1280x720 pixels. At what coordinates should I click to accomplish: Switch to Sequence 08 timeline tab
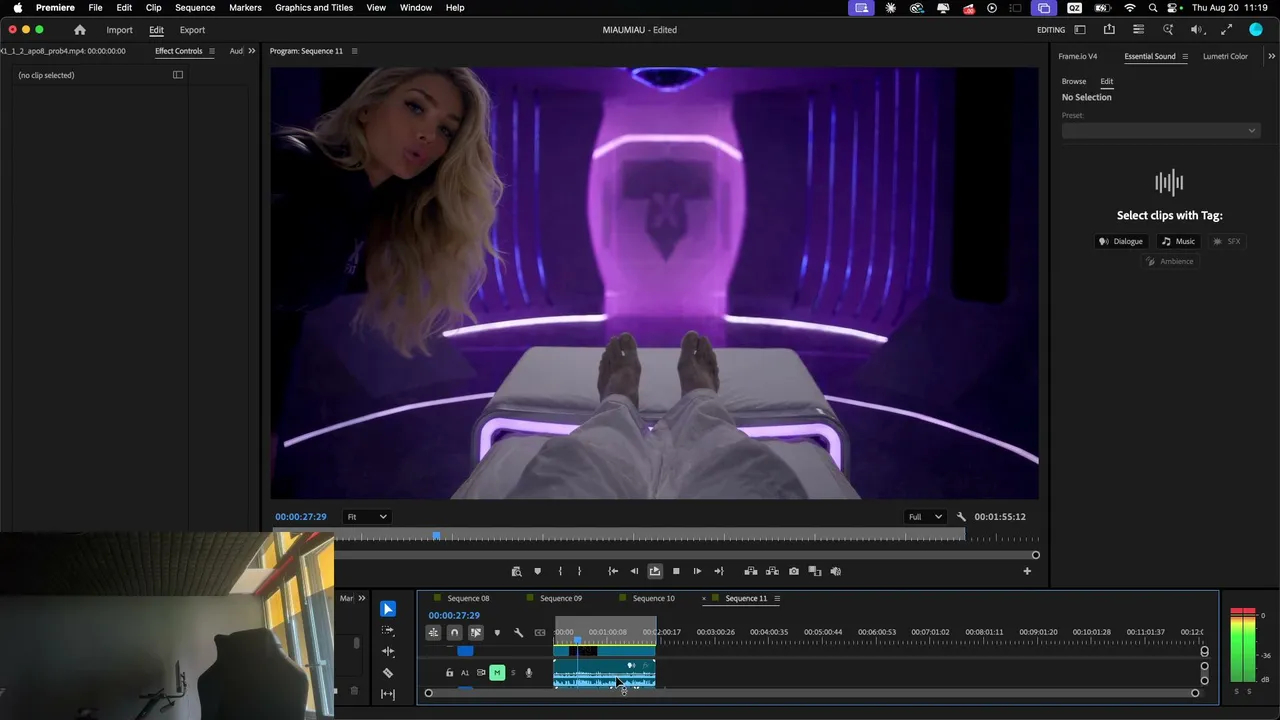pyautogui.click(x=468, y=599)
